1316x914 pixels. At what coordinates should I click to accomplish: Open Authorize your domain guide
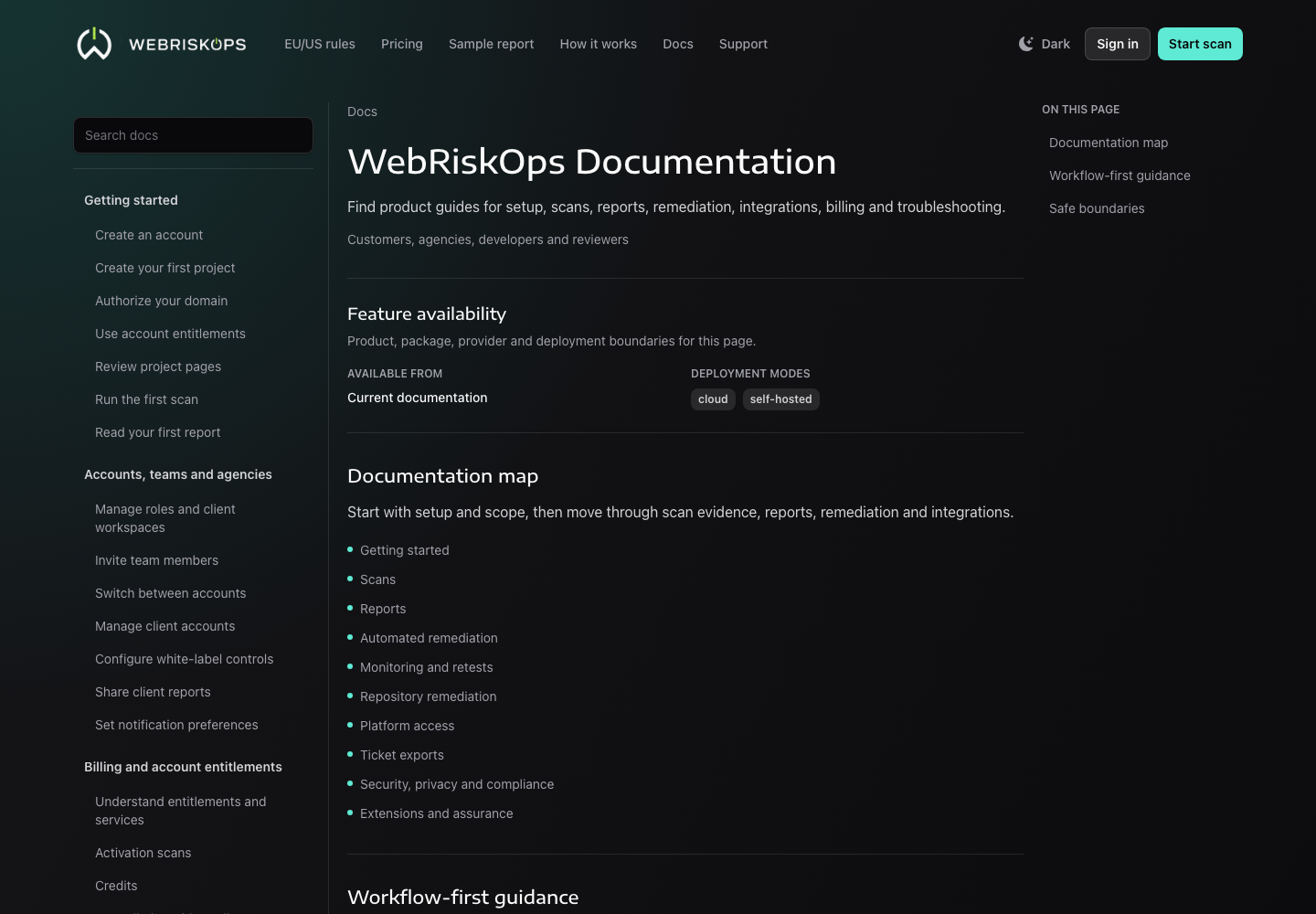click(162, 301)
